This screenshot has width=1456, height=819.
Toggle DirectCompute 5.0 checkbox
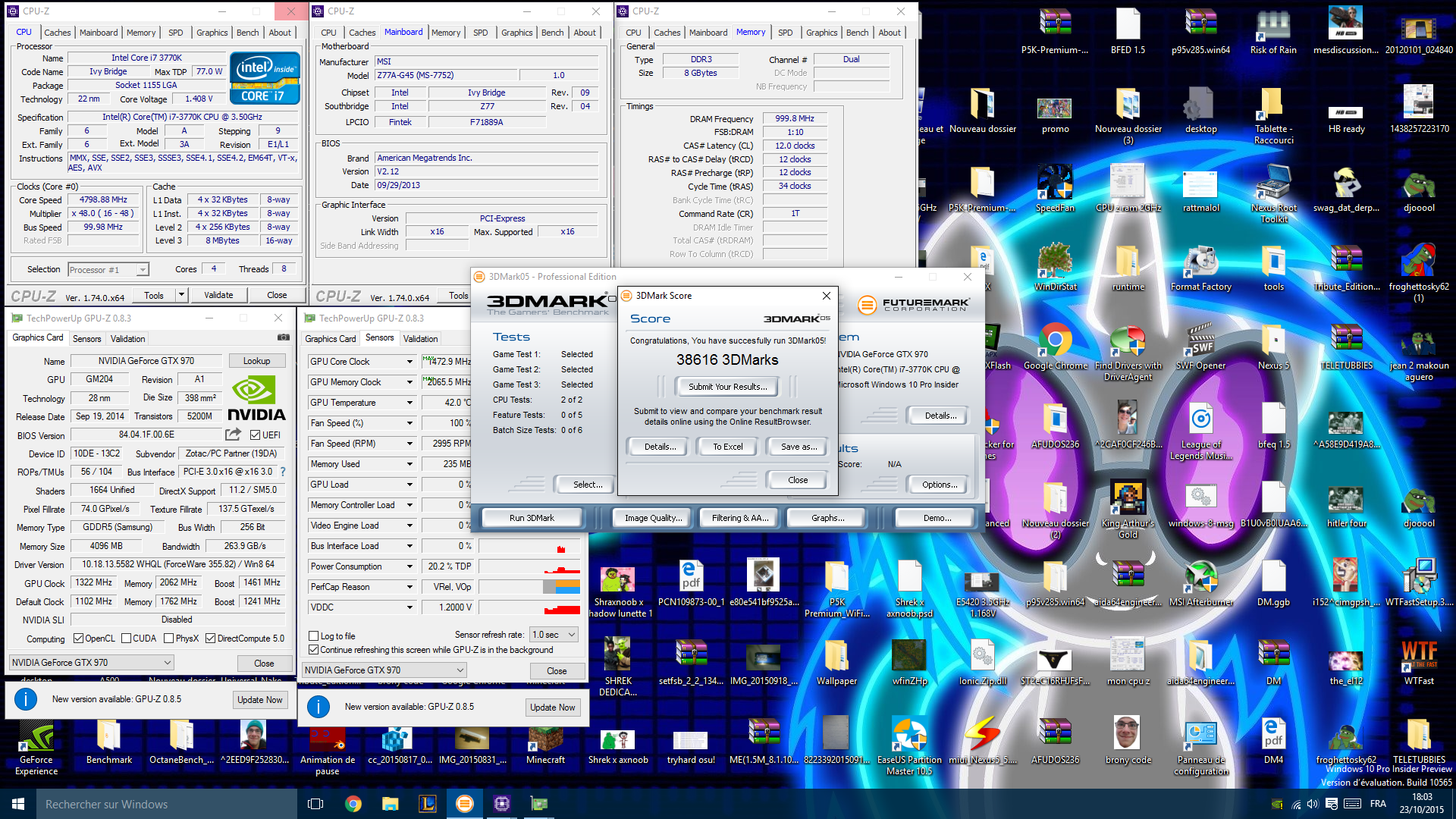211,639
